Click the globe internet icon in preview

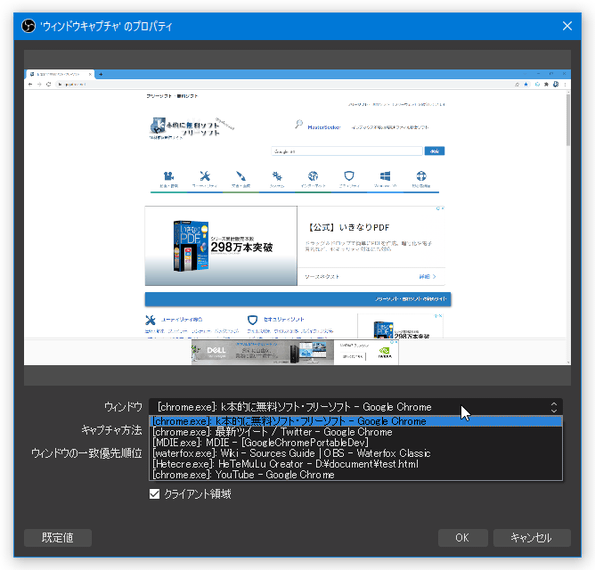pyautogui.click(x=313, y=176)
